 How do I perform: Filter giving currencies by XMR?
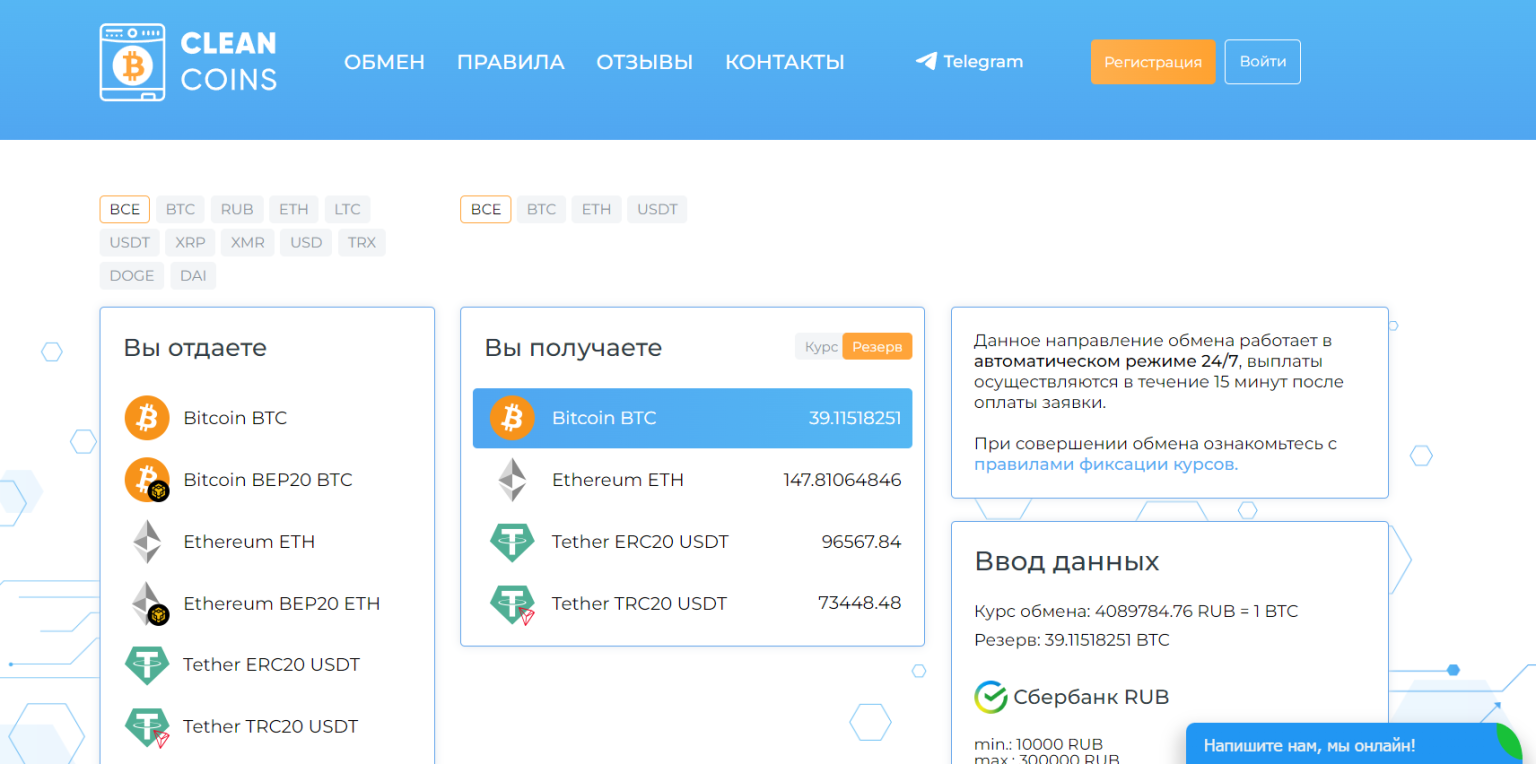[248, 242]
